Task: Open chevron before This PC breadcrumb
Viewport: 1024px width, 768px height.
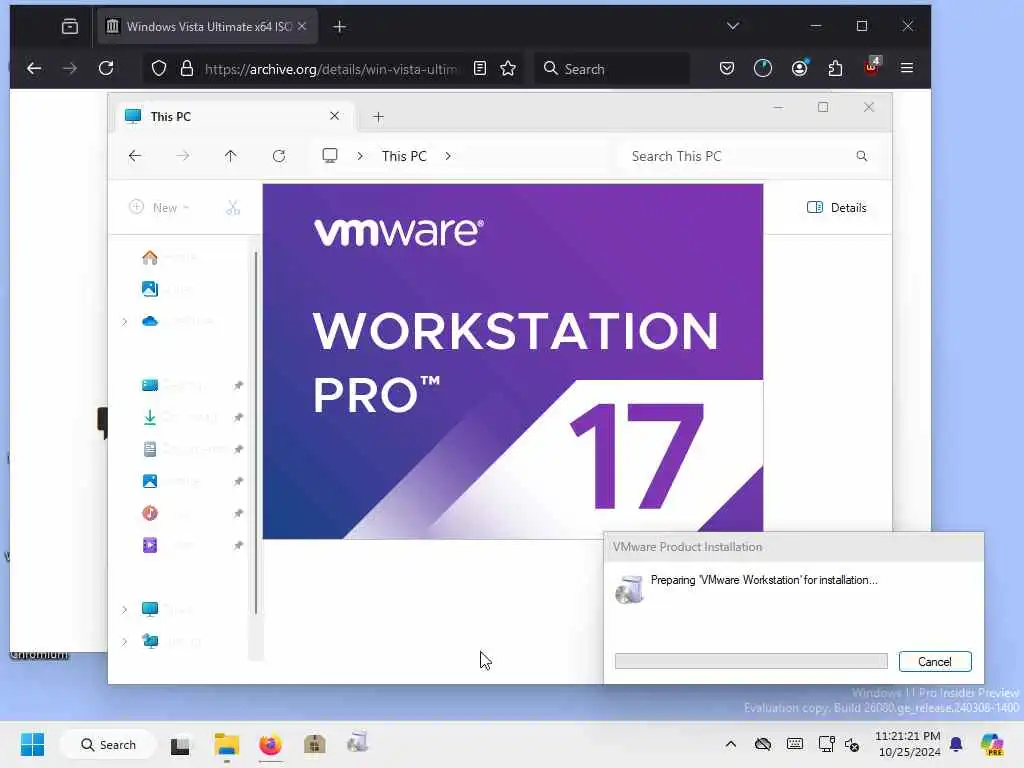Action: coord(360,156)
